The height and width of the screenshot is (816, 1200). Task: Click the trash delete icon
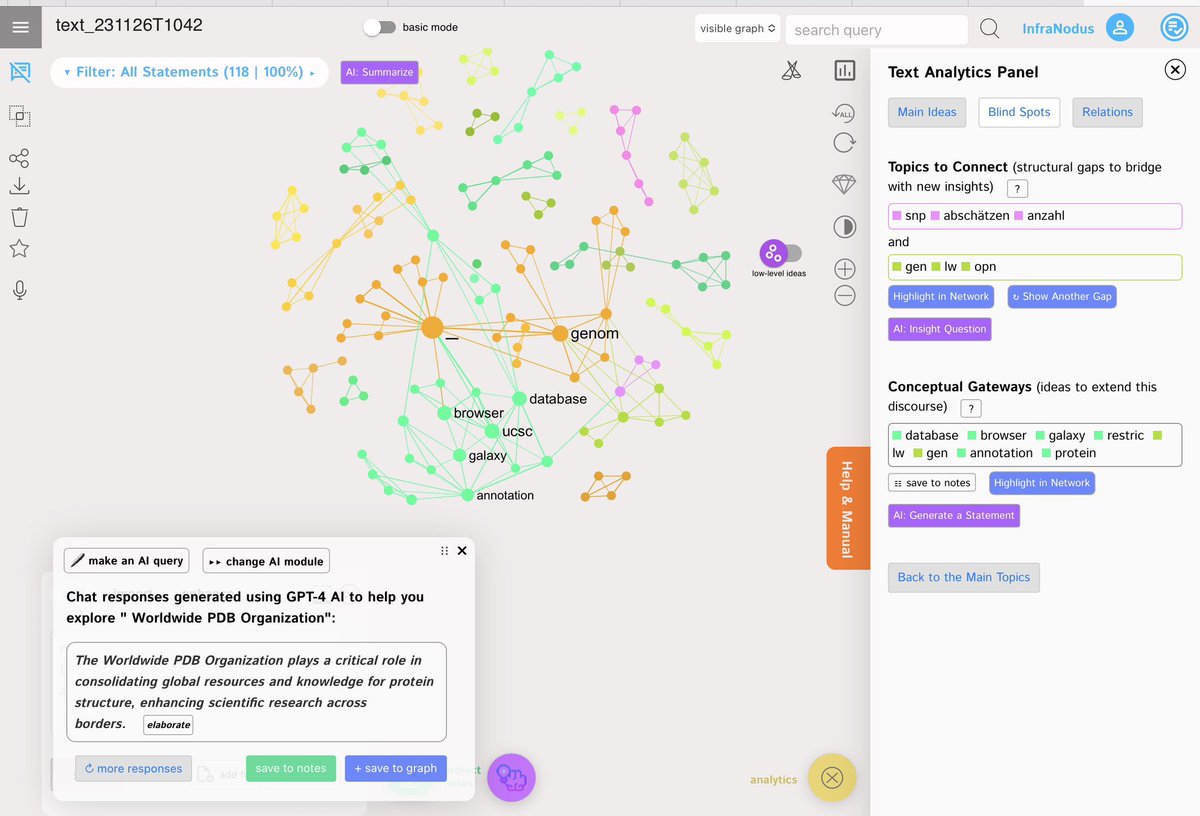pos(19,217)
